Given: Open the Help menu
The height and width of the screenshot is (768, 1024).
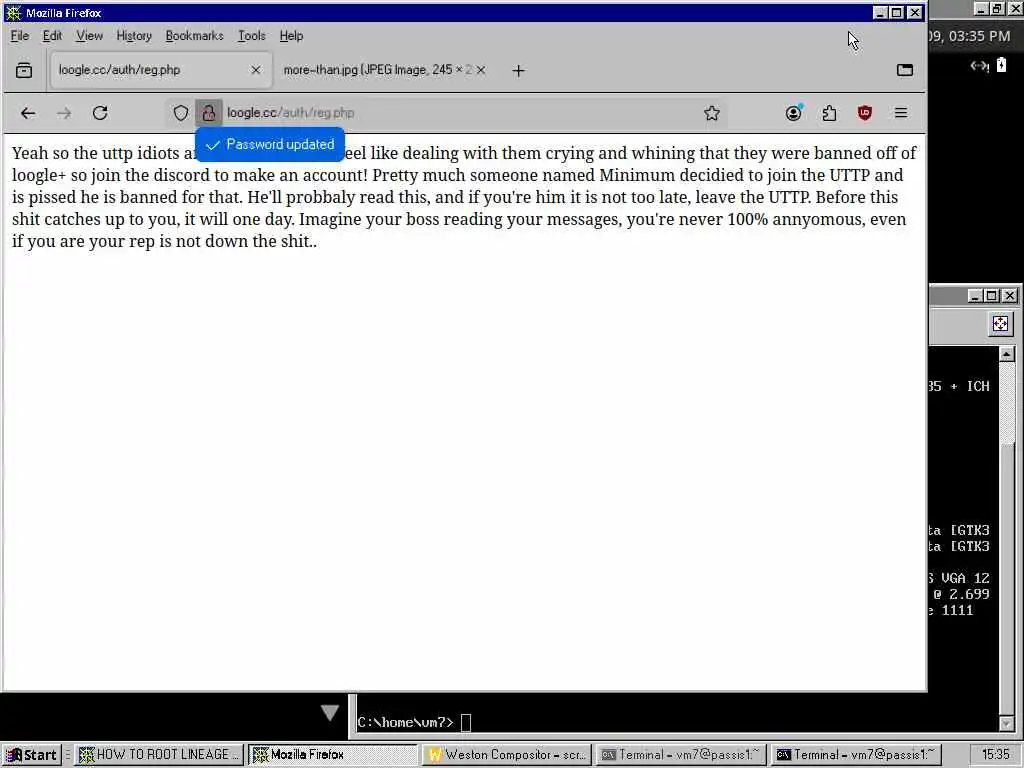Looking at the screenshot, I should [x=291, y=36].
